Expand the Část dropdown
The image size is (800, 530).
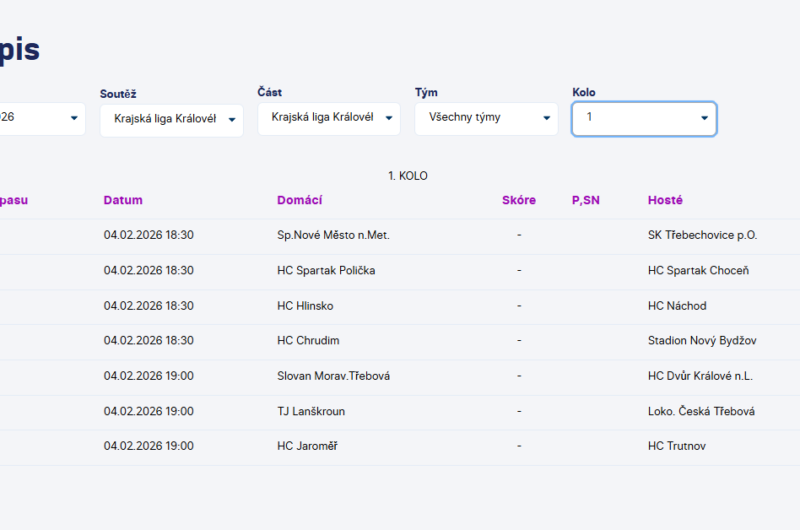pos(328,118)
